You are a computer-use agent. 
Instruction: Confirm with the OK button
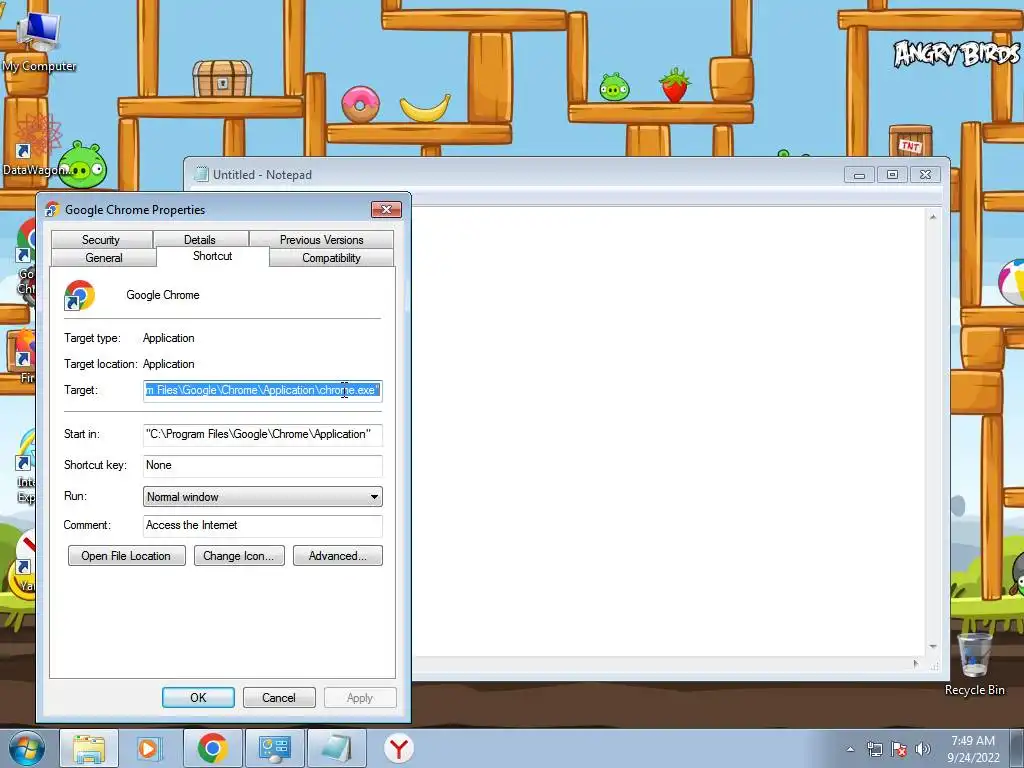click(x=198, y=697)
